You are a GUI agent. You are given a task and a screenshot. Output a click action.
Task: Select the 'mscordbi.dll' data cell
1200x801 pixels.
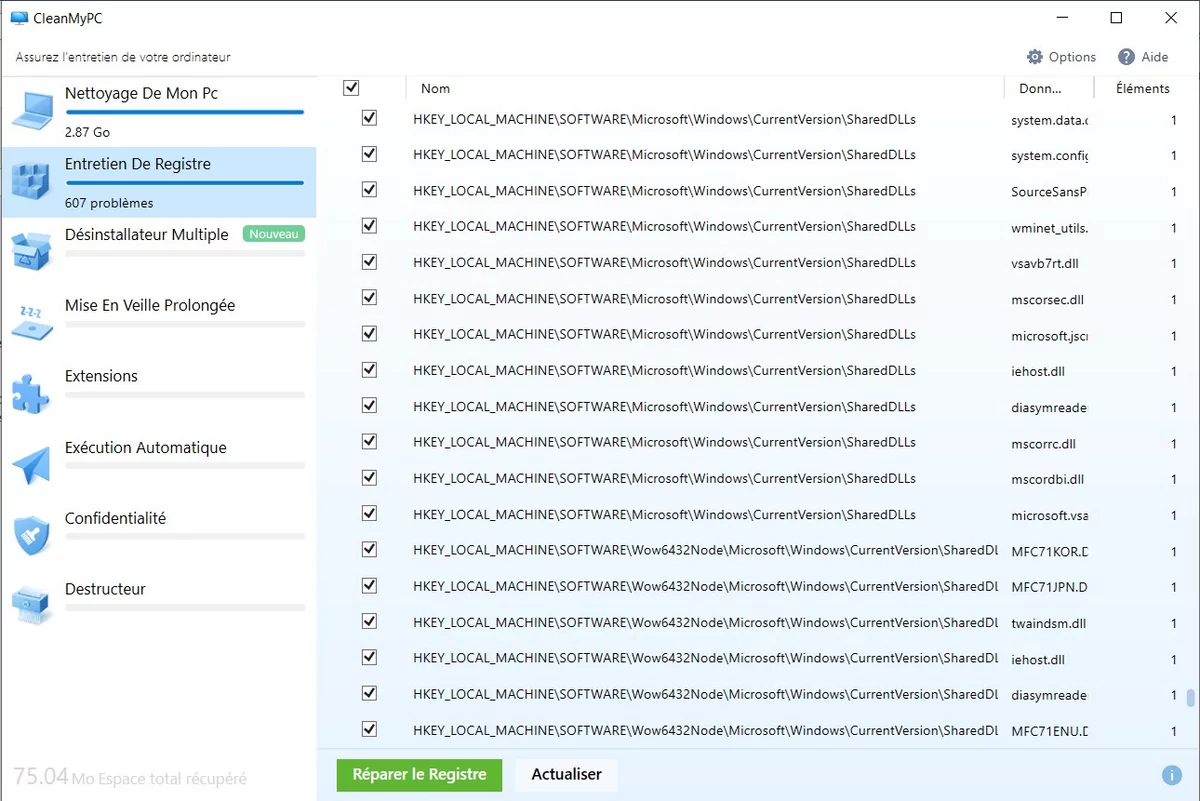tap(1048, 479)
